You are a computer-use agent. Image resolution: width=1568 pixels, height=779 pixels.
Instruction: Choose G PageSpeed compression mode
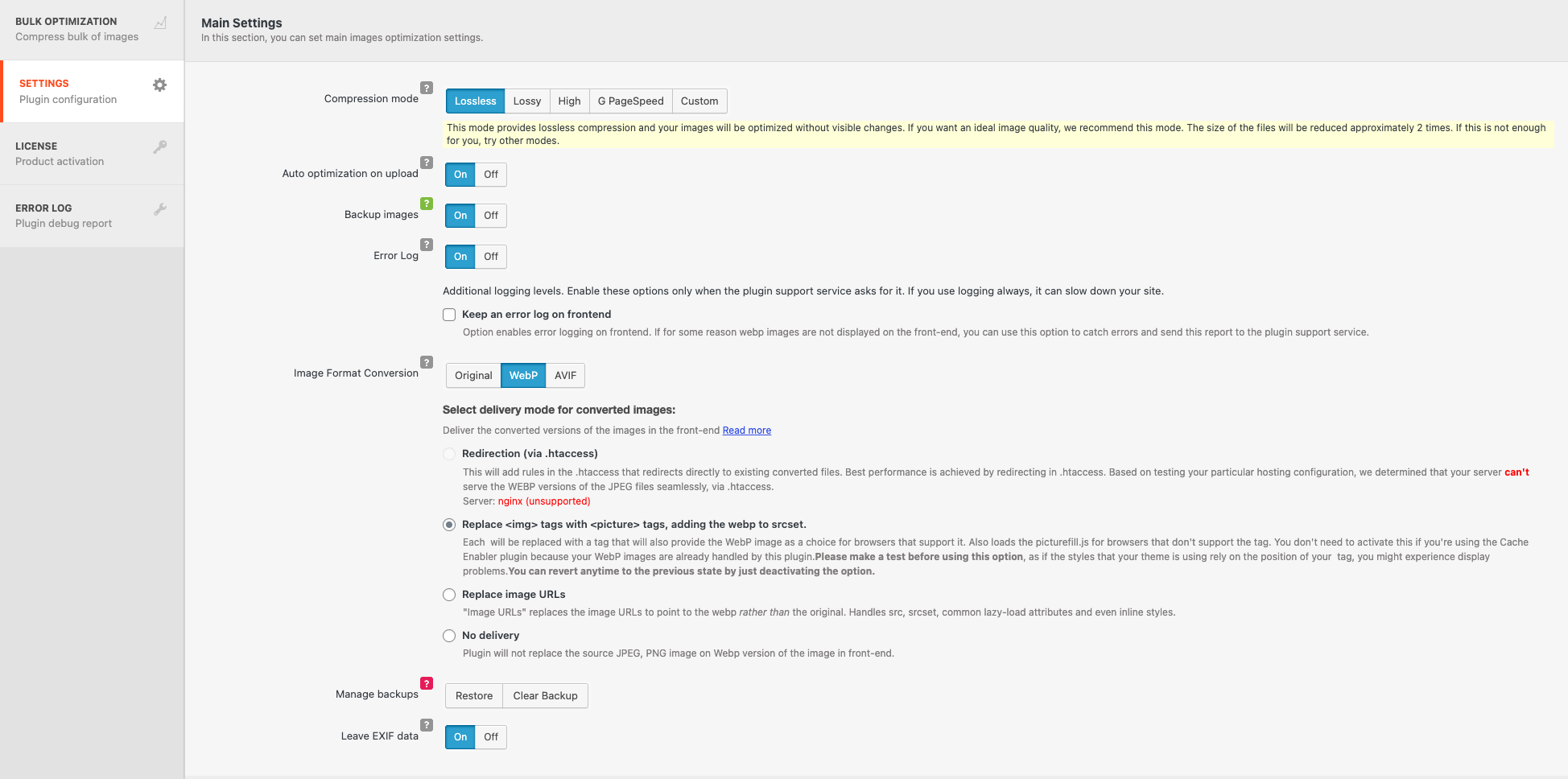[x=631, y=101]
